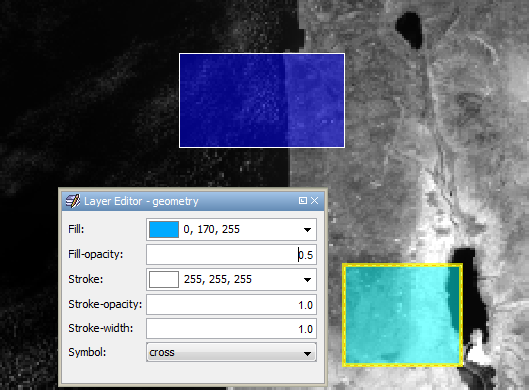The height and width of the screenshot is (390, 529).
Task: Click the Stroke value text 255, 255, 255
Action: pyautogui.click(x=218, y=279)
